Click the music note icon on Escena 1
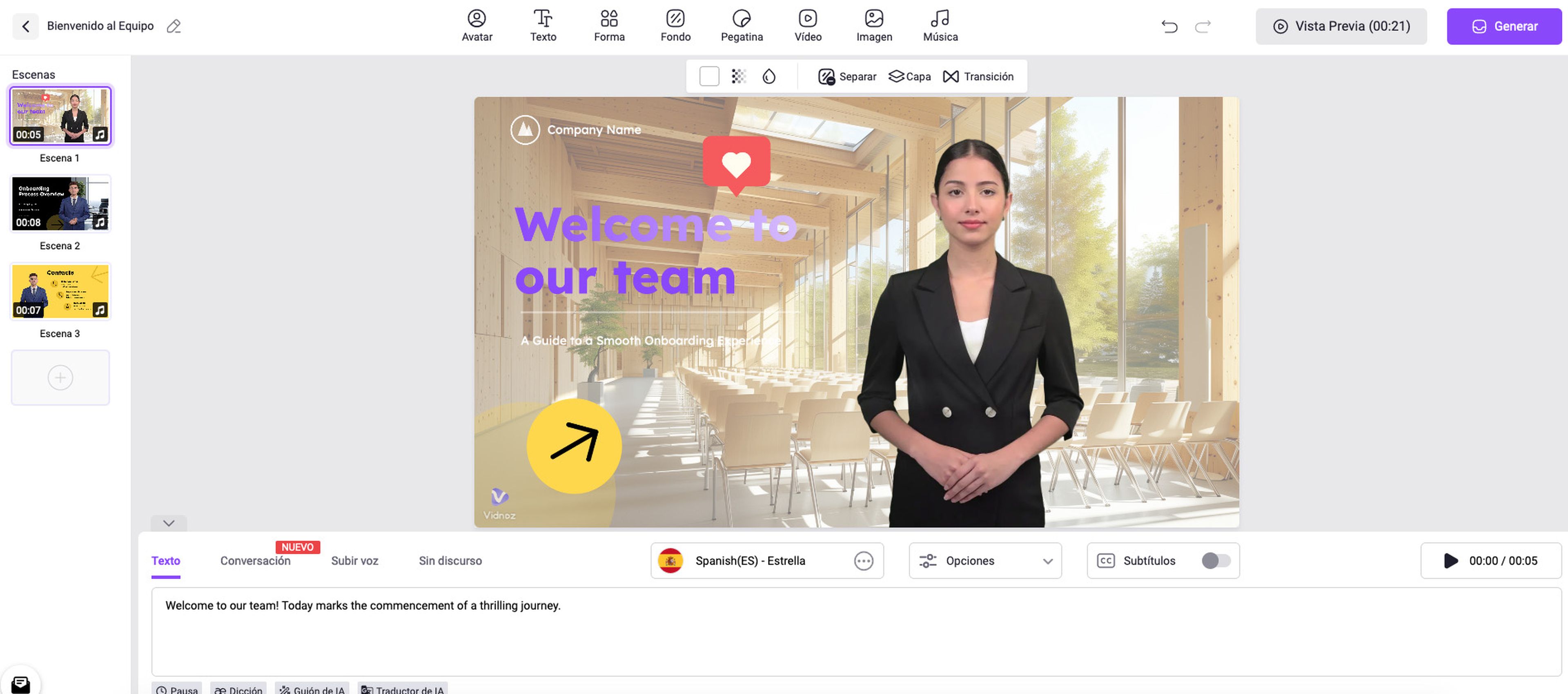 point(100,134)
